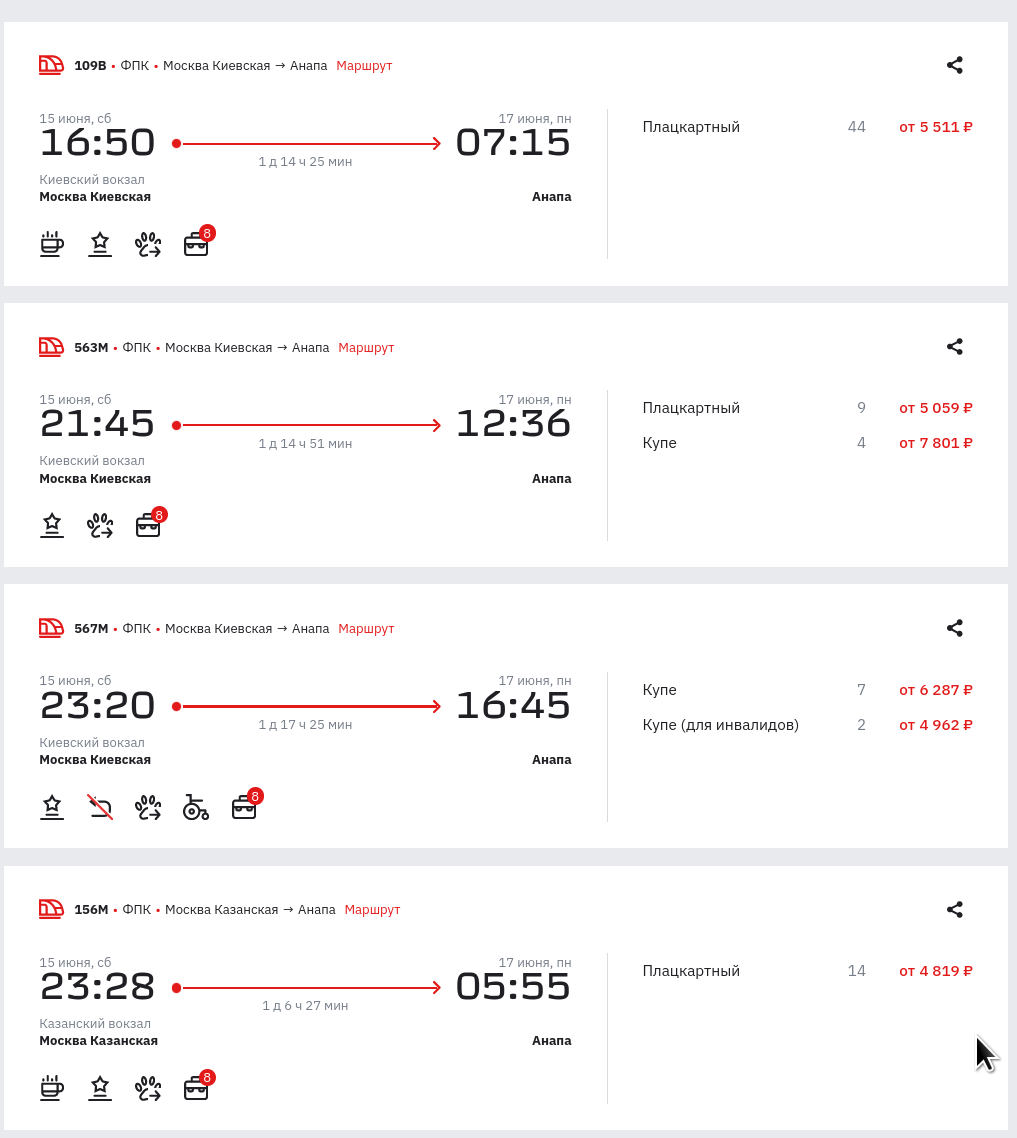The height and width of the screenshot is (1138, 1017).
Task: Click the star rating icon on train 109В
Action: 100,244
